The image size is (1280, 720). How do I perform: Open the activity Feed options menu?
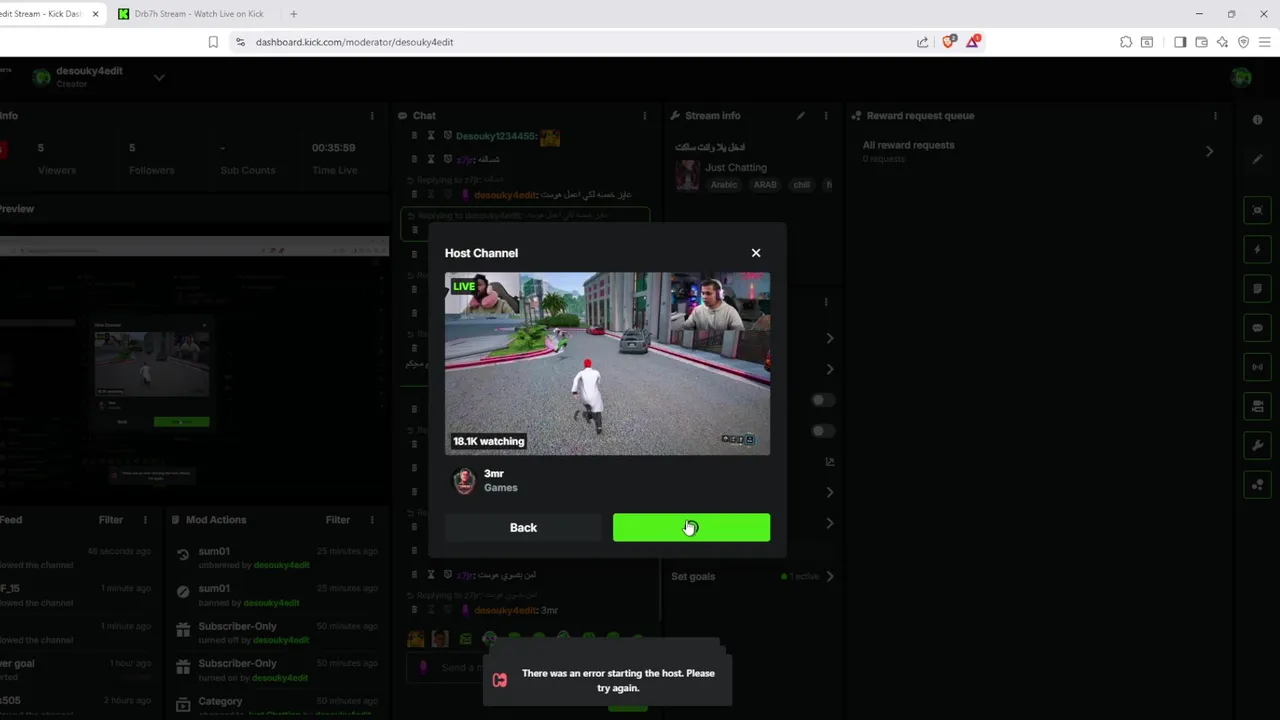tap(145, 520)
